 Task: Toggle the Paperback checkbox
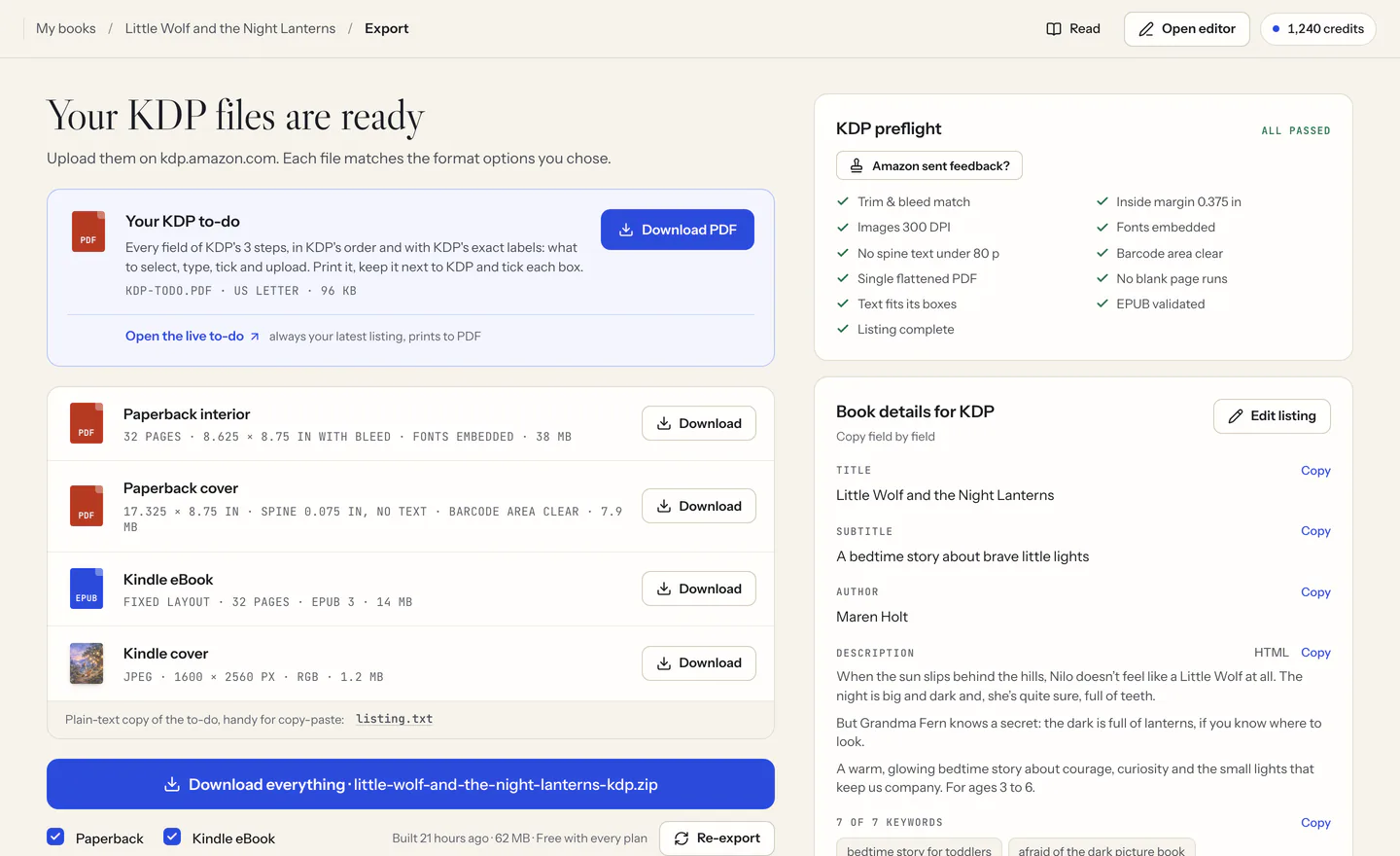click(55, 837)
